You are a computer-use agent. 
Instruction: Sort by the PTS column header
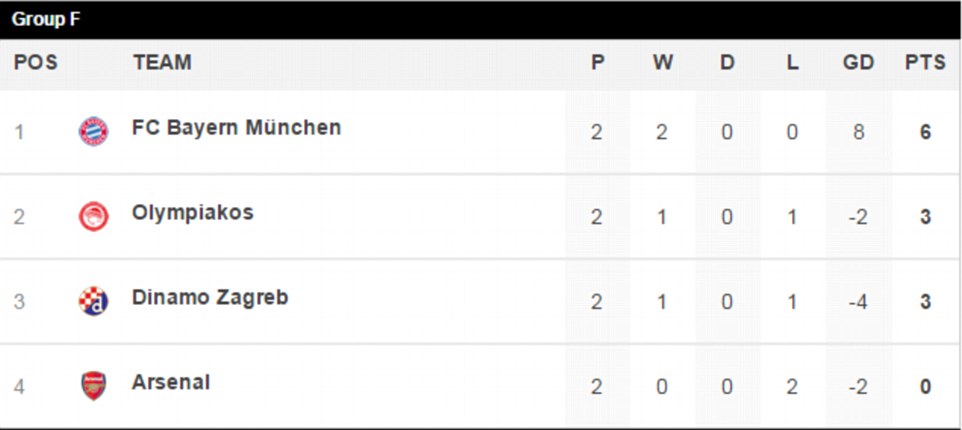coord(925,63)
